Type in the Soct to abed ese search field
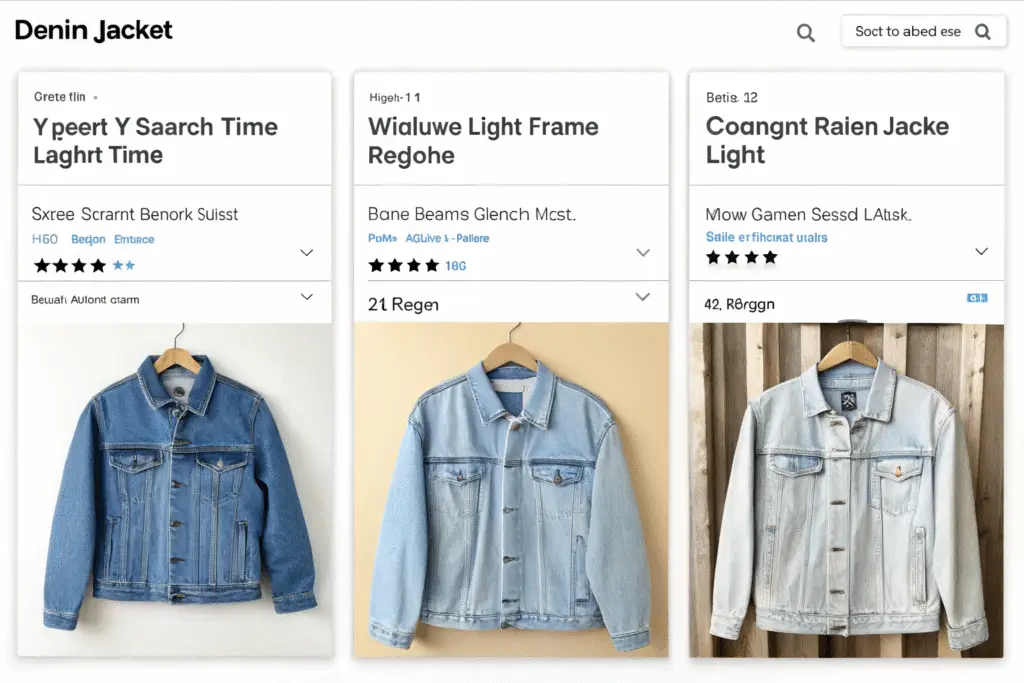Viewport: 1024px width, 683px height. (906, 32)
